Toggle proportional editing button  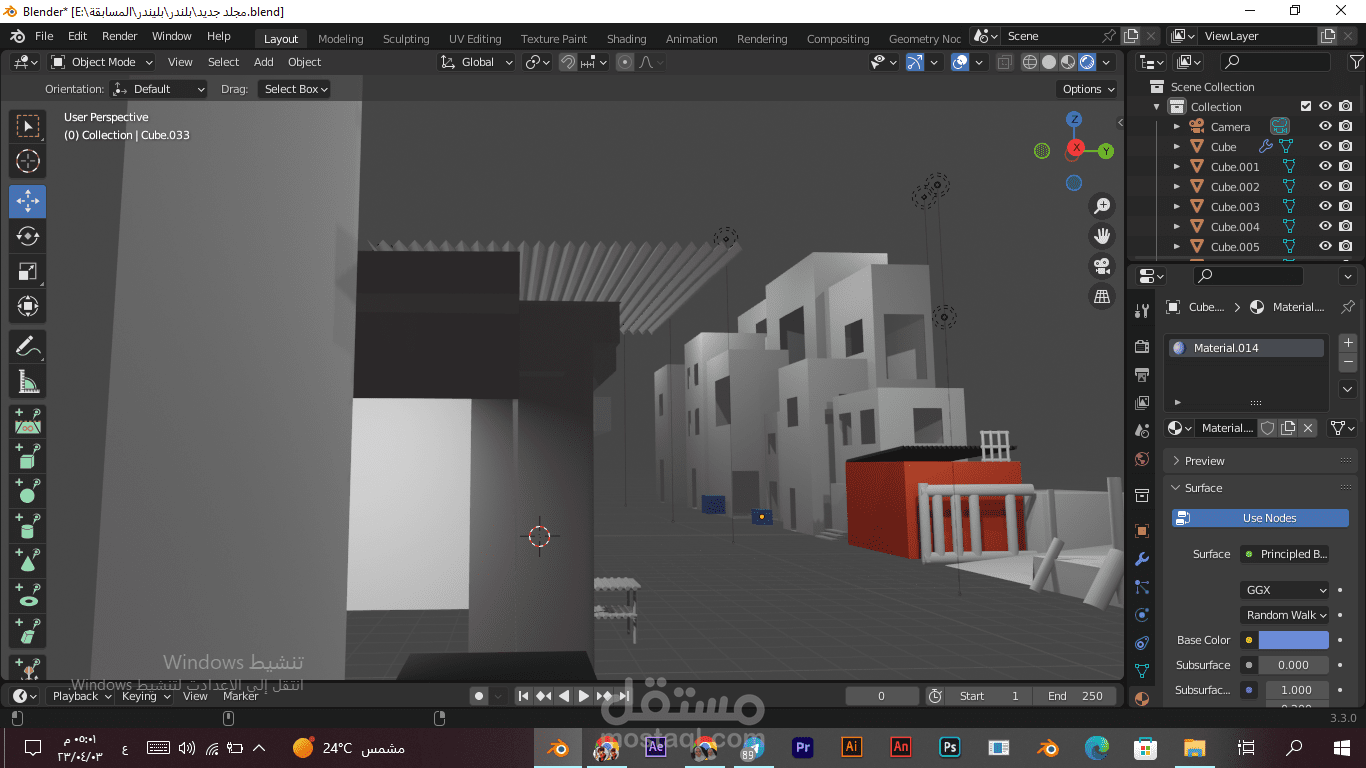[x=625, y=62]
